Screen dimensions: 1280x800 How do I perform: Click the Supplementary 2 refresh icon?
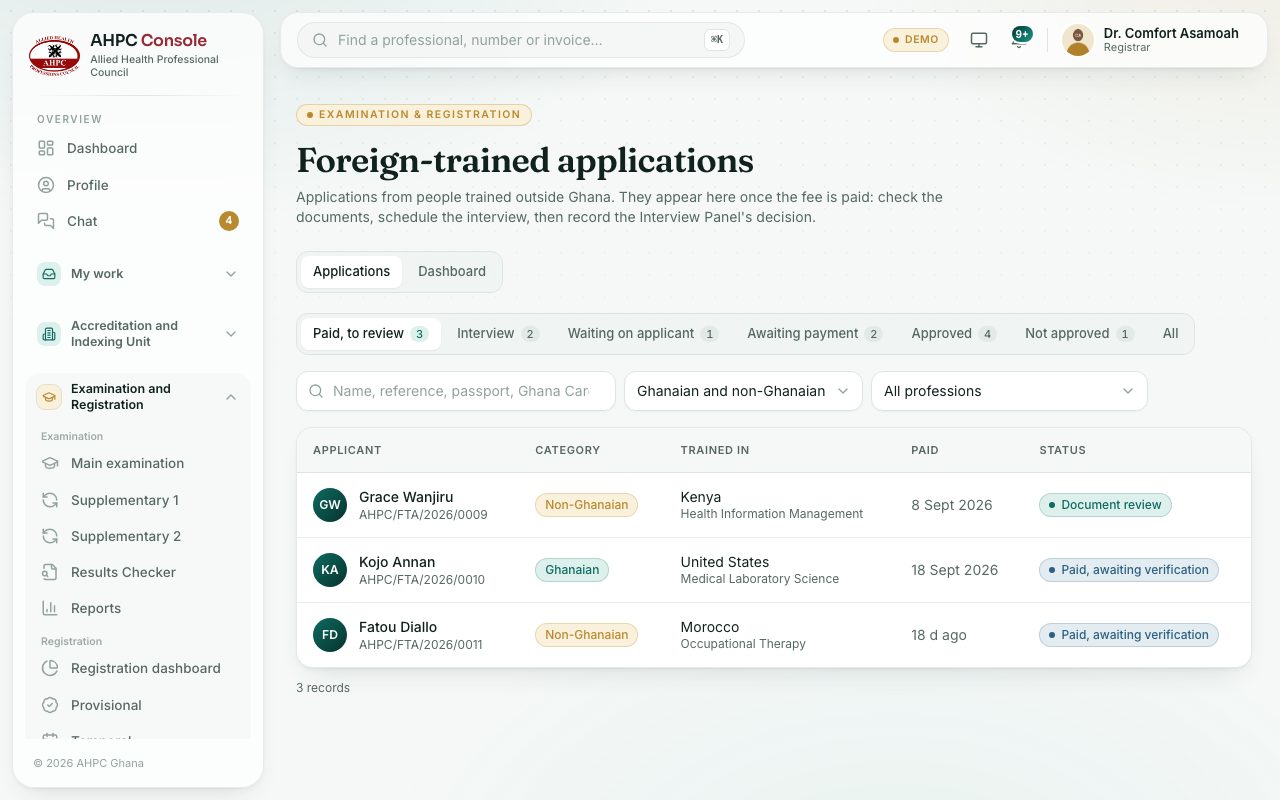coord(50,536)
